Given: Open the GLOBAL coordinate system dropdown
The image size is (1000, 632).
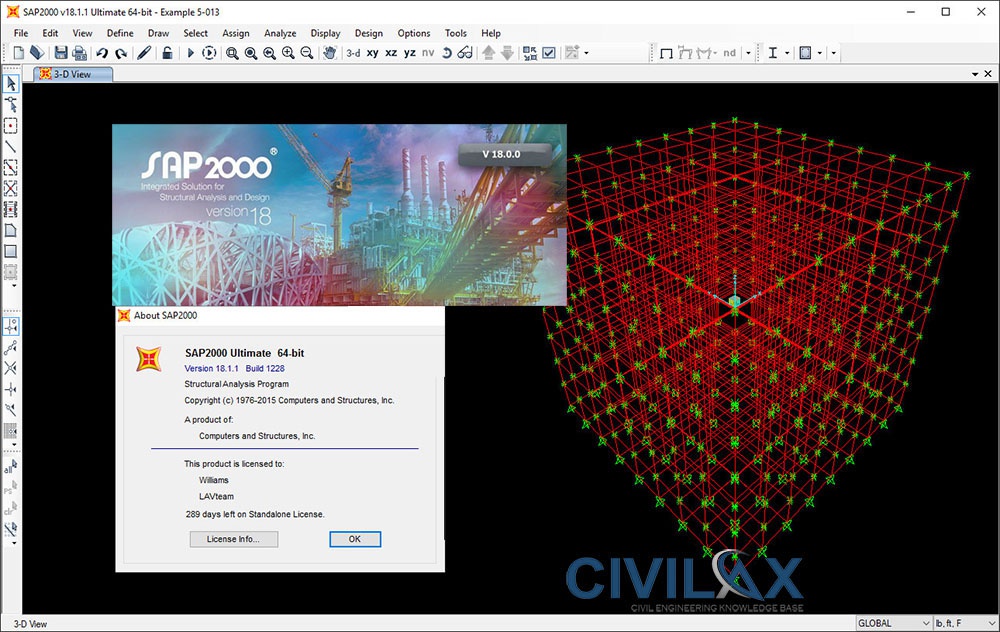Looking at the screenshot, I should point(893,623).
